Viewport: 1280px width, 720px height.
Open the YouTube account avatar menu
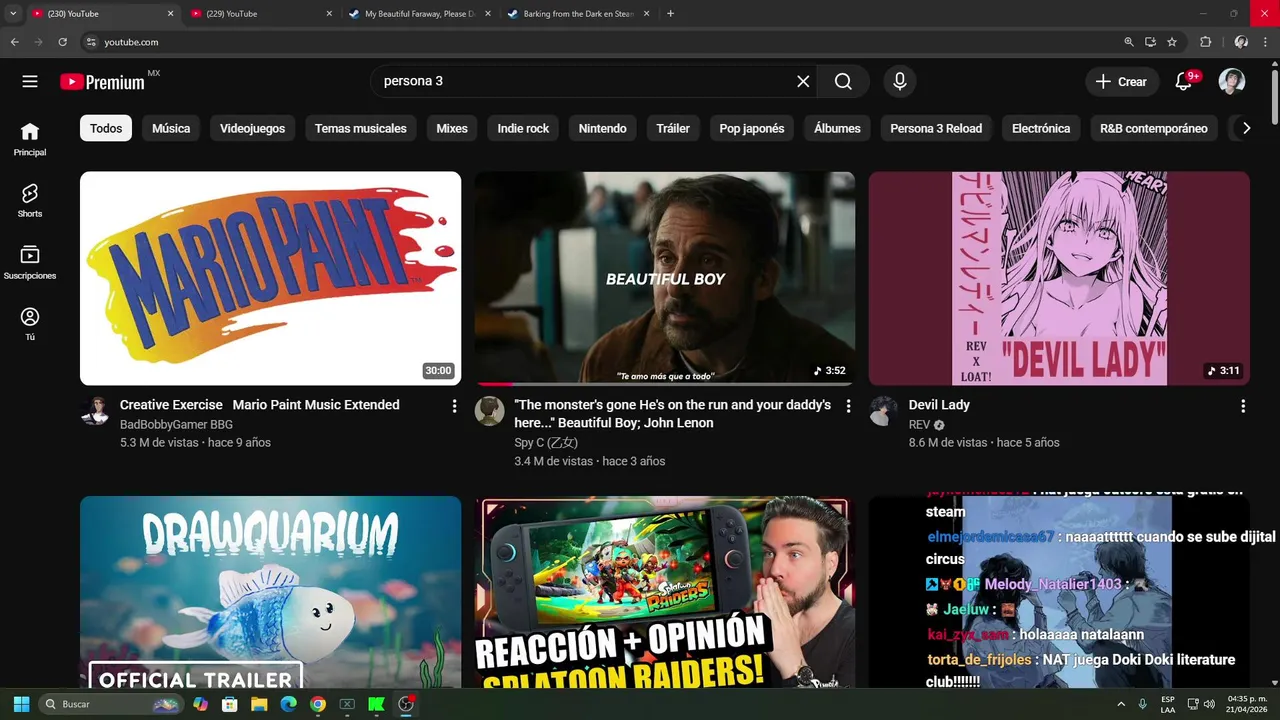pyautogui.click(x=1232, y=82)
